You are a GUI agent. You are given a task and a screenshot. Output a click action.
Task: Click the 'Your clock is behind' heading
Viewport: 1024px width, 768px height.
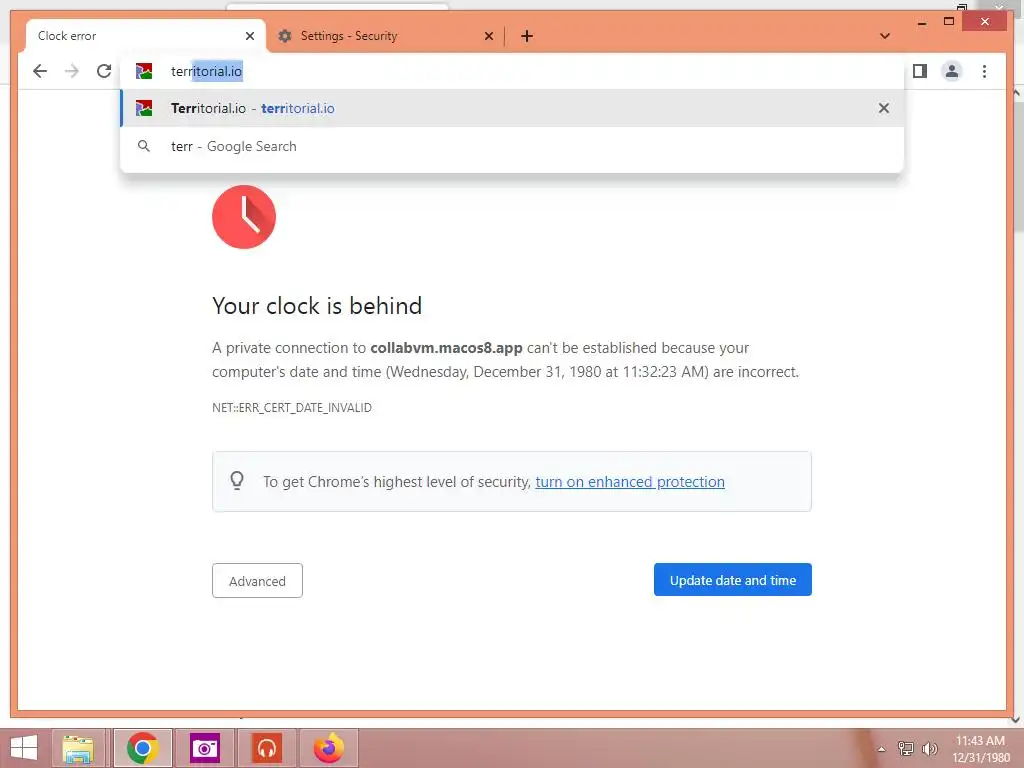point(317,306)
